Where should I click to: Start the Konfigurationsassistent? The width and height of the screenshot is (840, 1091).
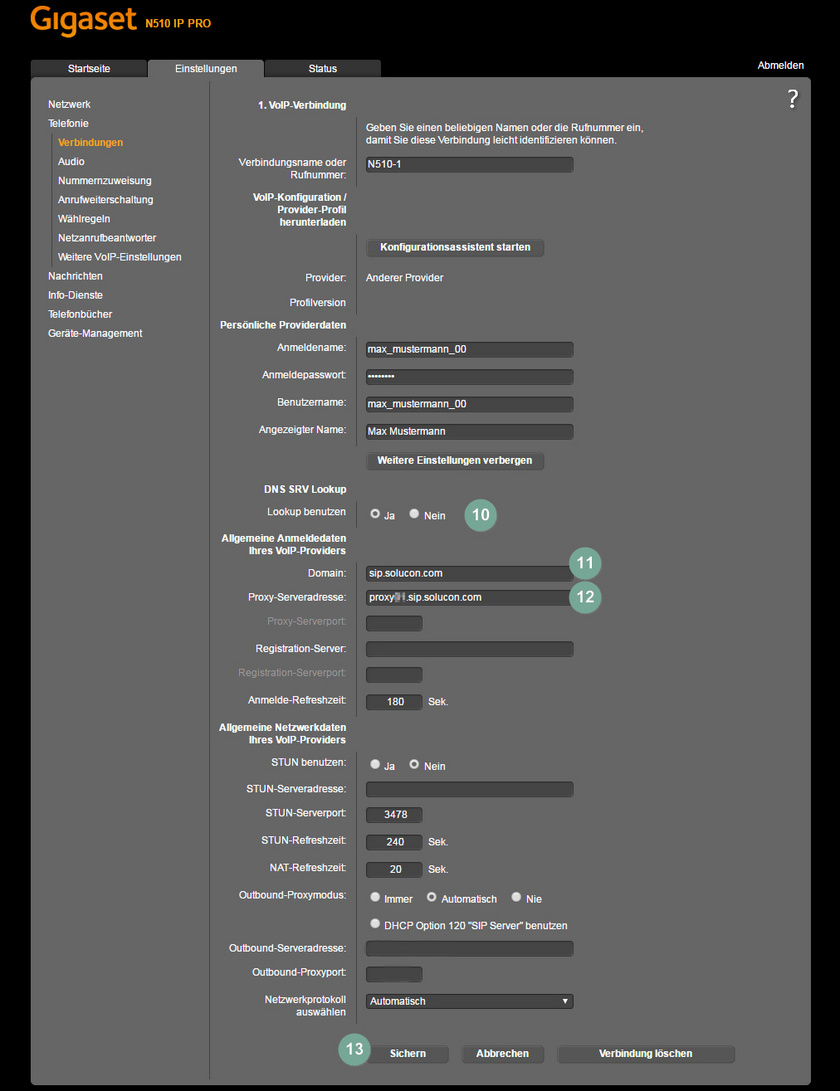(x=455, y=247)
